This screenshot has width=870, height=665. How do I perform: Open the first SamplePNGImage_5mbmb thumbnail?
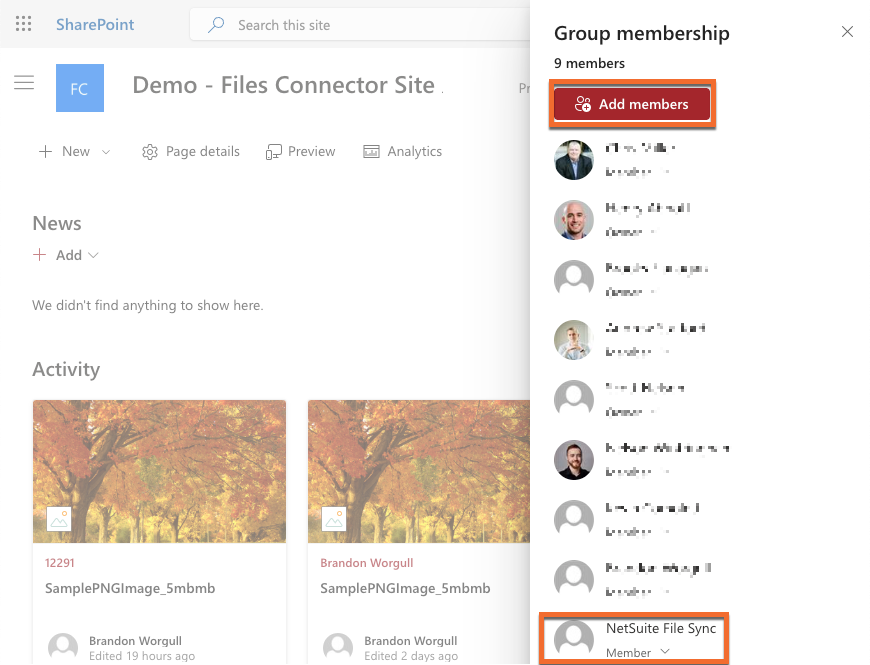point(159,472)
